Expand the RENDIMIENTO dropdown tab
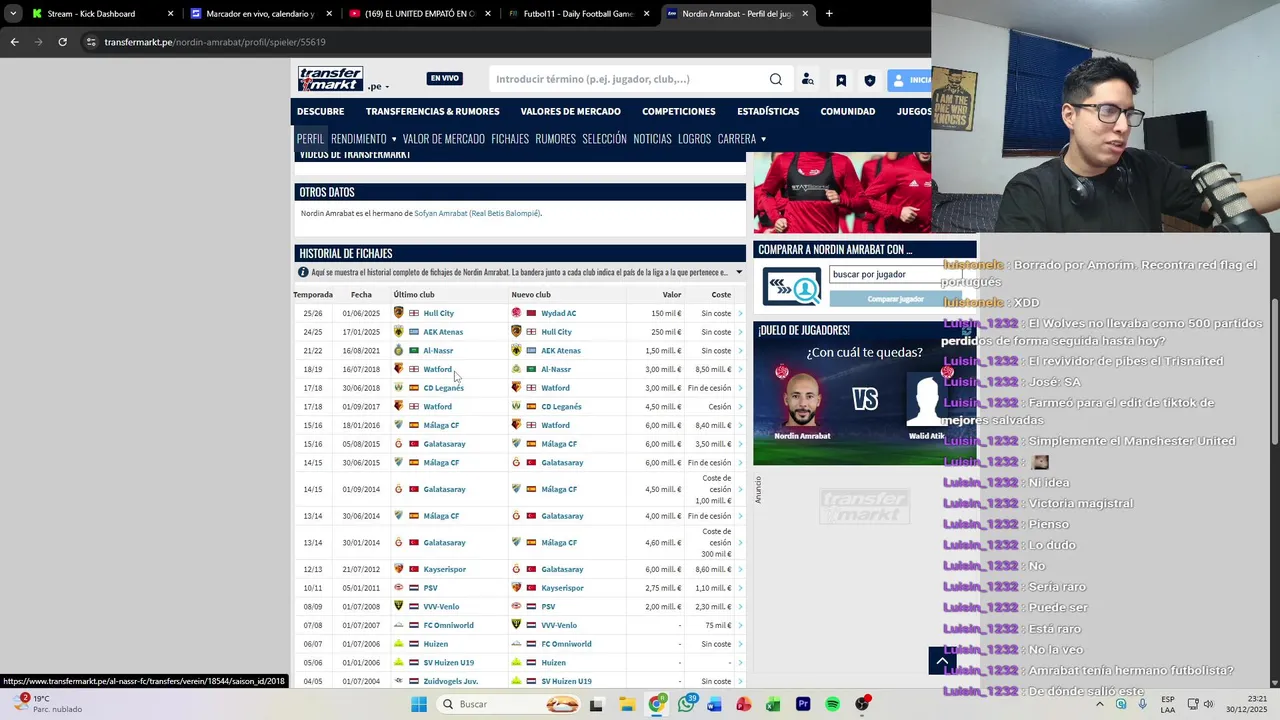This screenshot has height=720, width=1280. click(x=364, y=139)
